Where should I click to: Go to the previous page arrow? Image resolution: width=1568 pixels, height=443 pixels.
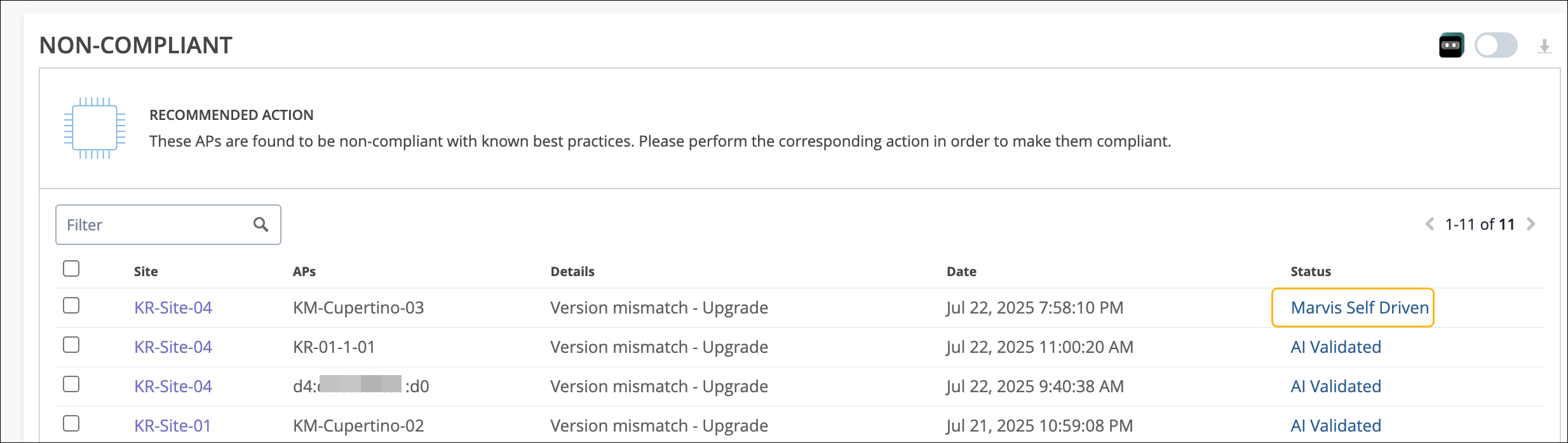1429,224
